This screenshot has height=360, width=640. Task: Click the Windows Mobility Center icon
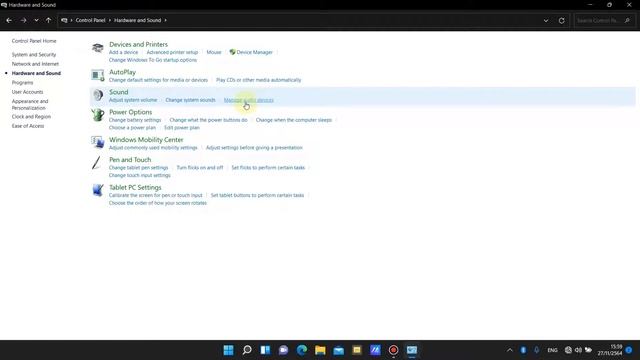tap(98, 143)
